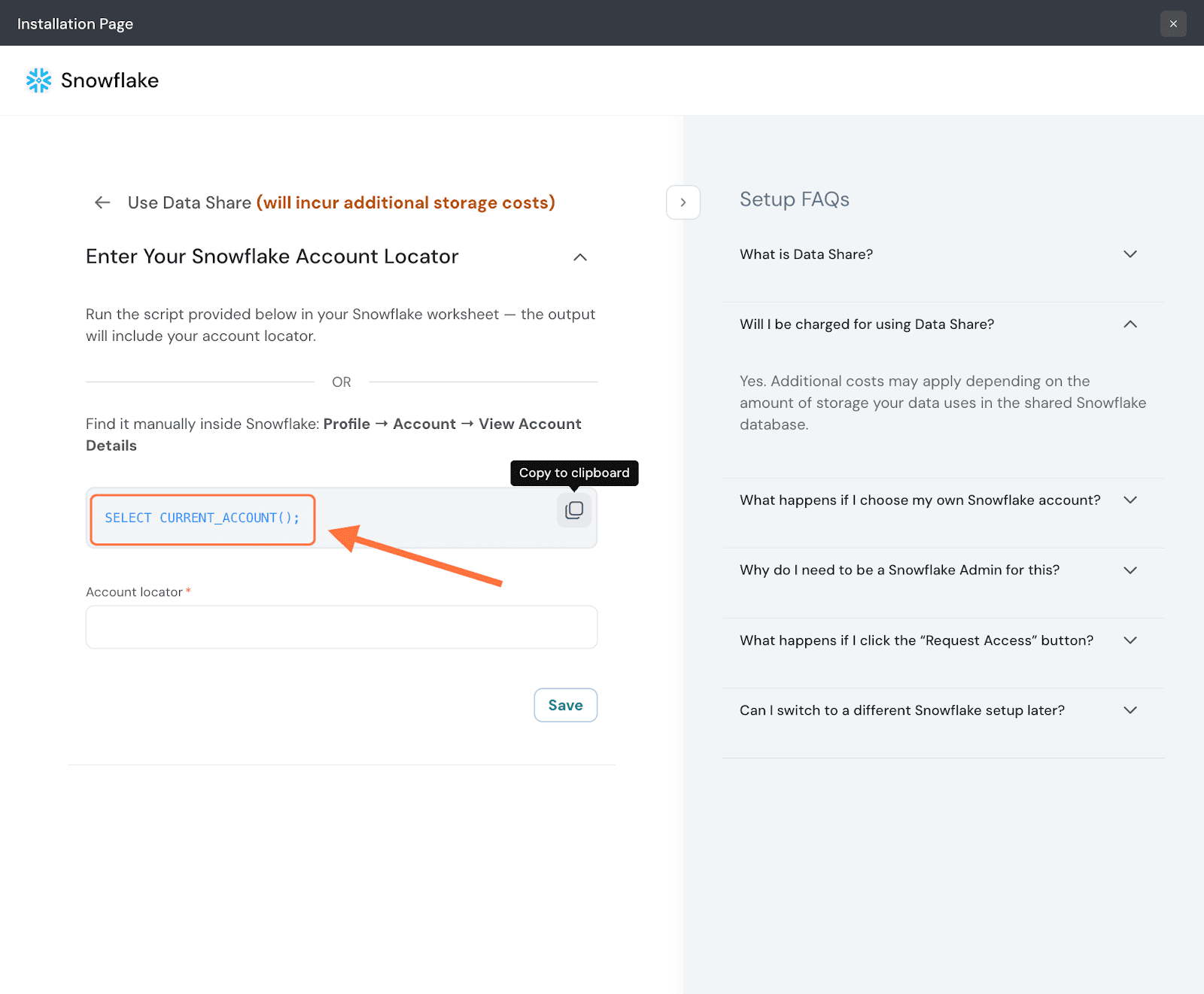Click the copy to clipboard icon
The image size is (1204, 994).
click(574, 510)
